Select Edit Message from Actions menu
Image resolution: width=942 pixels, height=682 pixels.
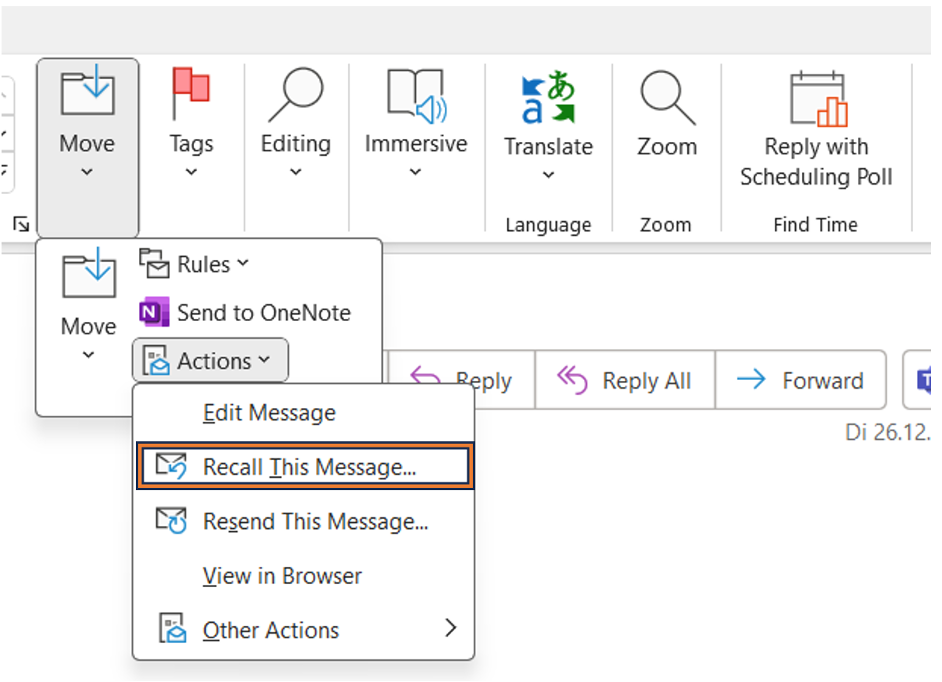click(269, 413)
